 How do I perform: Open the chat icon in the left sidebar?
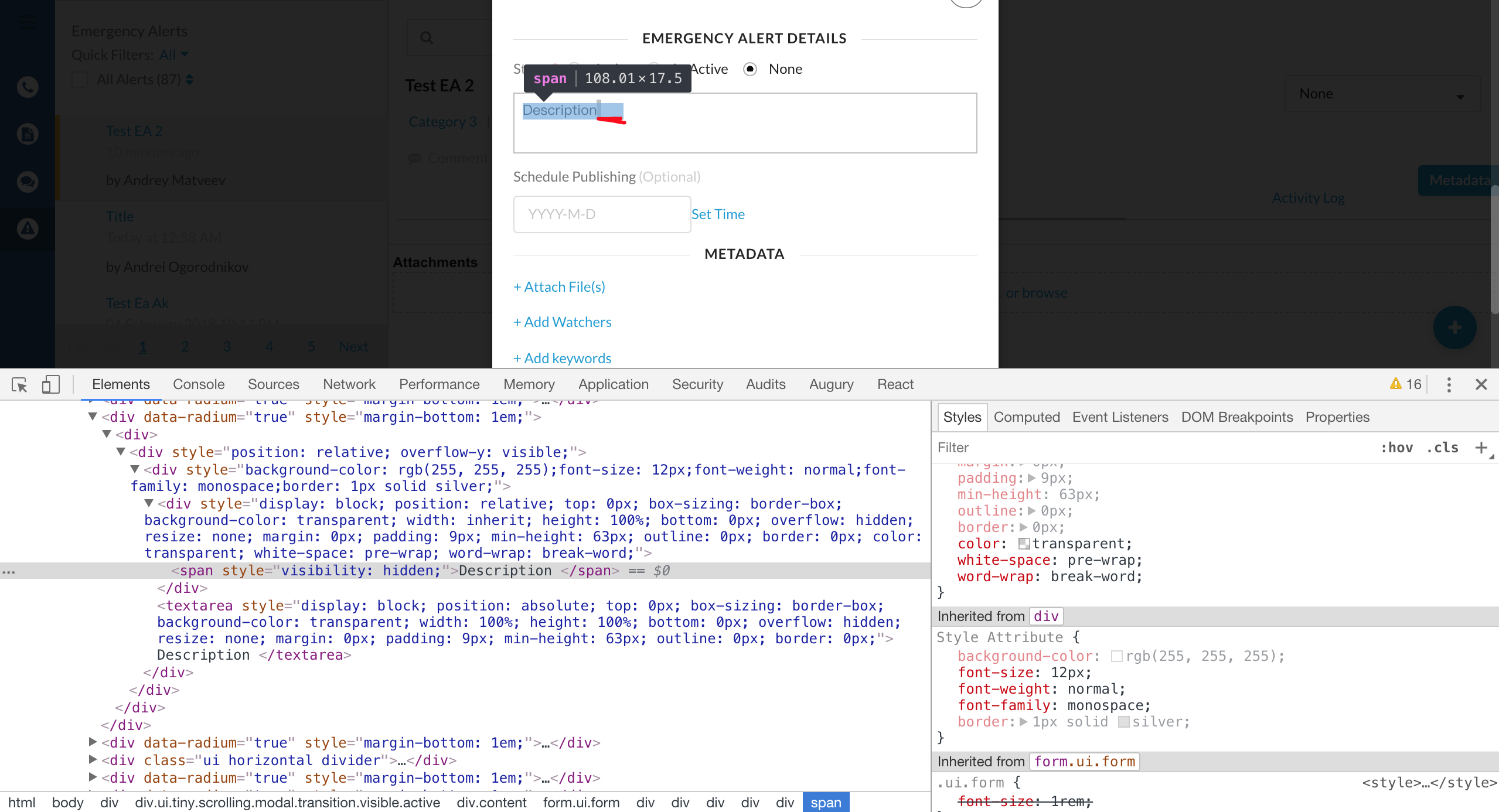pyautogui.click(x=27, y=182)
